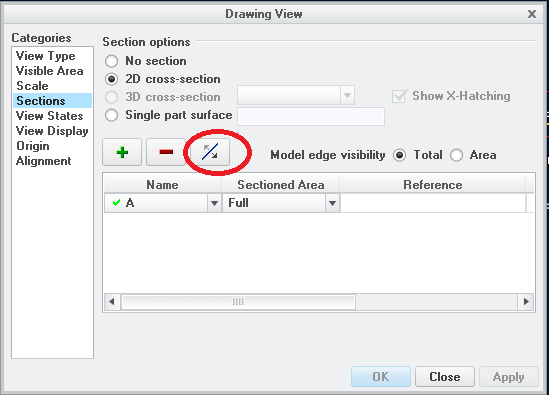Flip section direction with the arrows icon
Screen dimensions: 549x395
tap(210, 152)
